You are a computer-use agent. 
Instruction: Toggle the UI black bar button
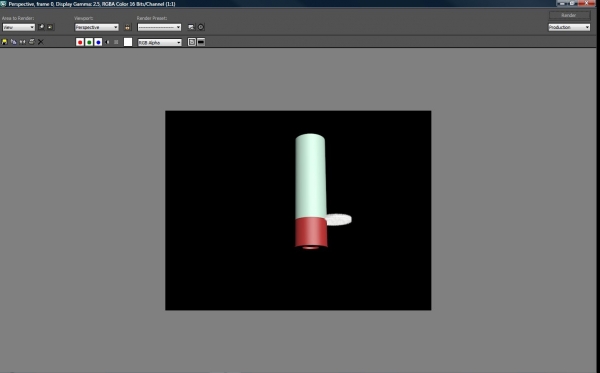pos(201,42)
